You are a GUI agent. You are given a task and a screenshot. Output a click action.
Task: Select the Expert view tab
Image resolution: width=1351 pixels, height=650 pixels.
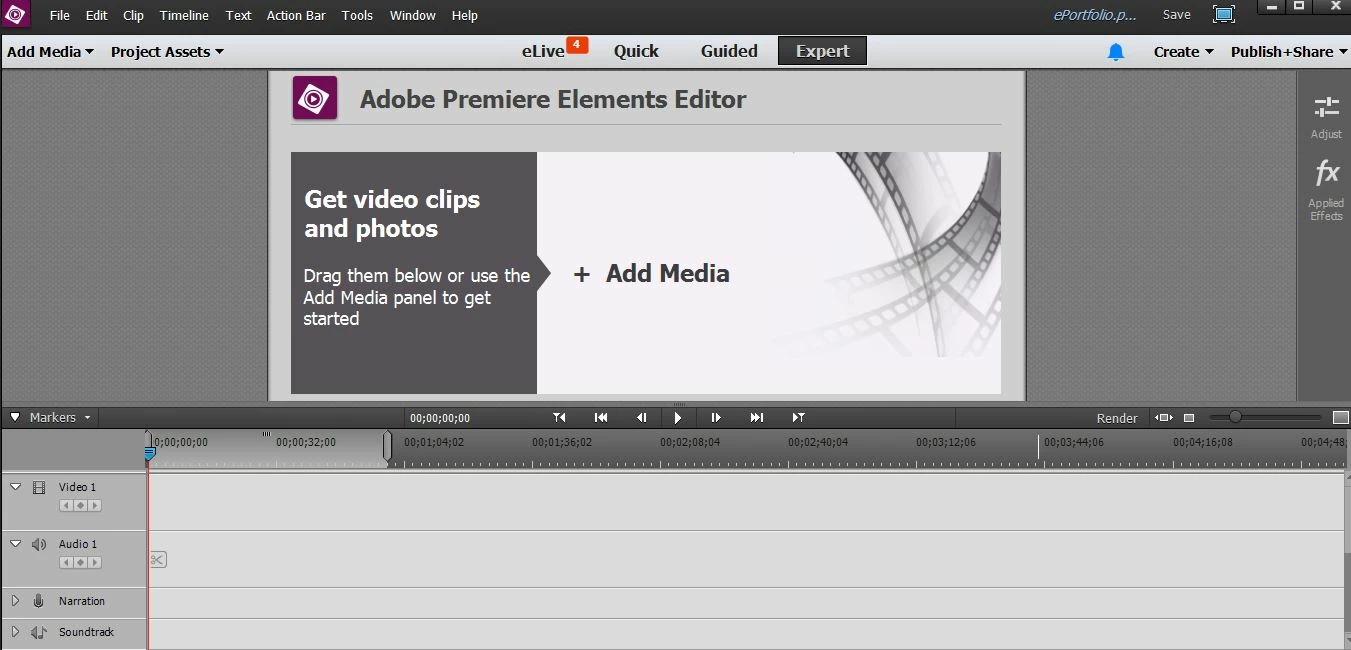[822, 51]
